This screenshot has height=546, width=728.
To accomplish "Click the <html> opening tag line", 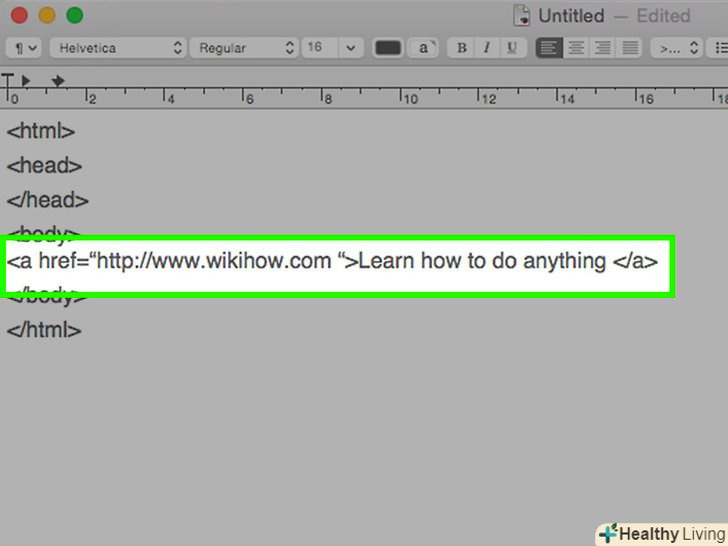I will [x=41, y=131].
